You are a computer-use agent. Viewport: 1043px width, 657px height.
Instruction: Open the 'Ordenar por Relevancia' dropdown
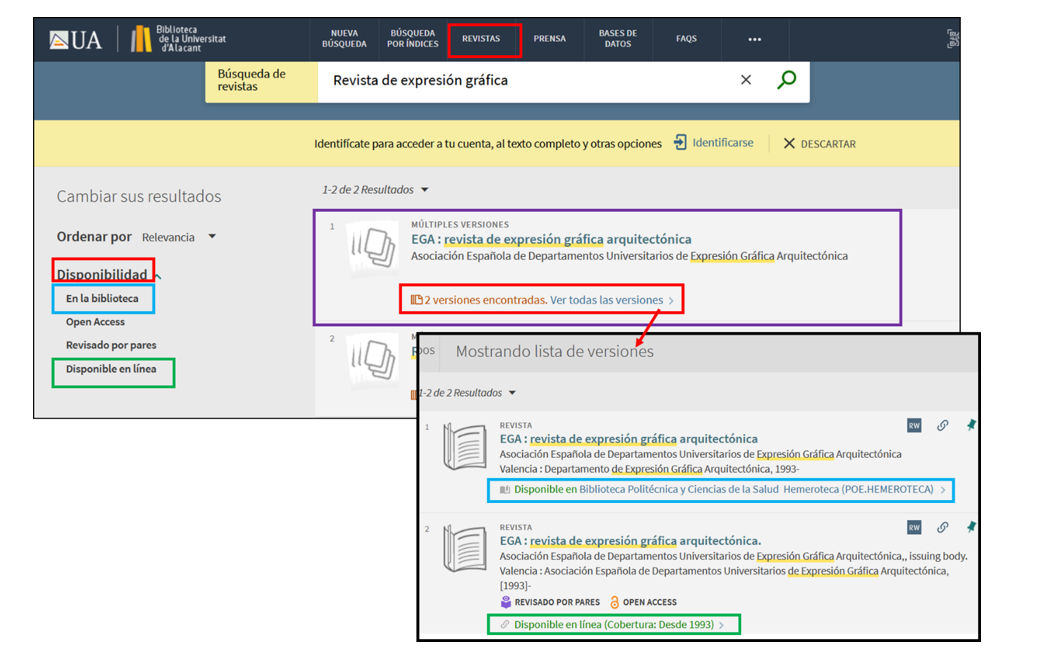(179, 237)
